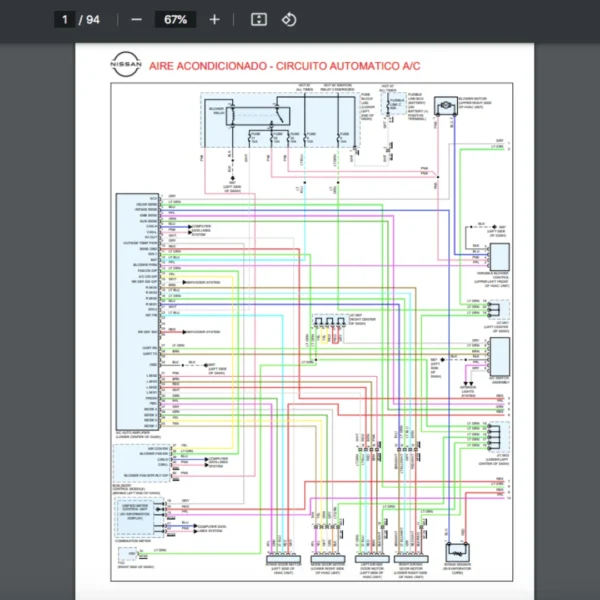Screen dimensions: 600x600
Task: Rotate the document with the rotate icon
Action: coord(289,19)
